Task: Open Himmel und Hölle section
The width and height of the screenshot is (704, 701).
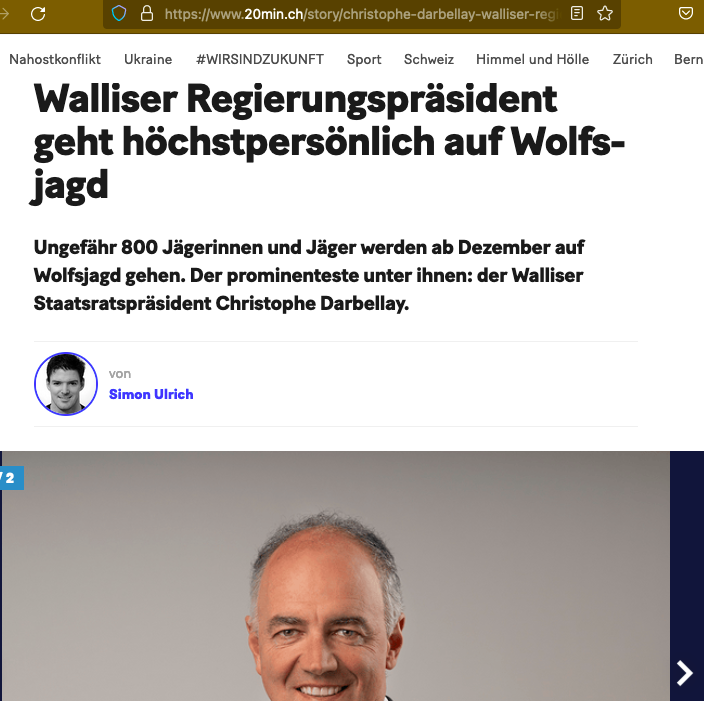Action: tap(532, 59)
